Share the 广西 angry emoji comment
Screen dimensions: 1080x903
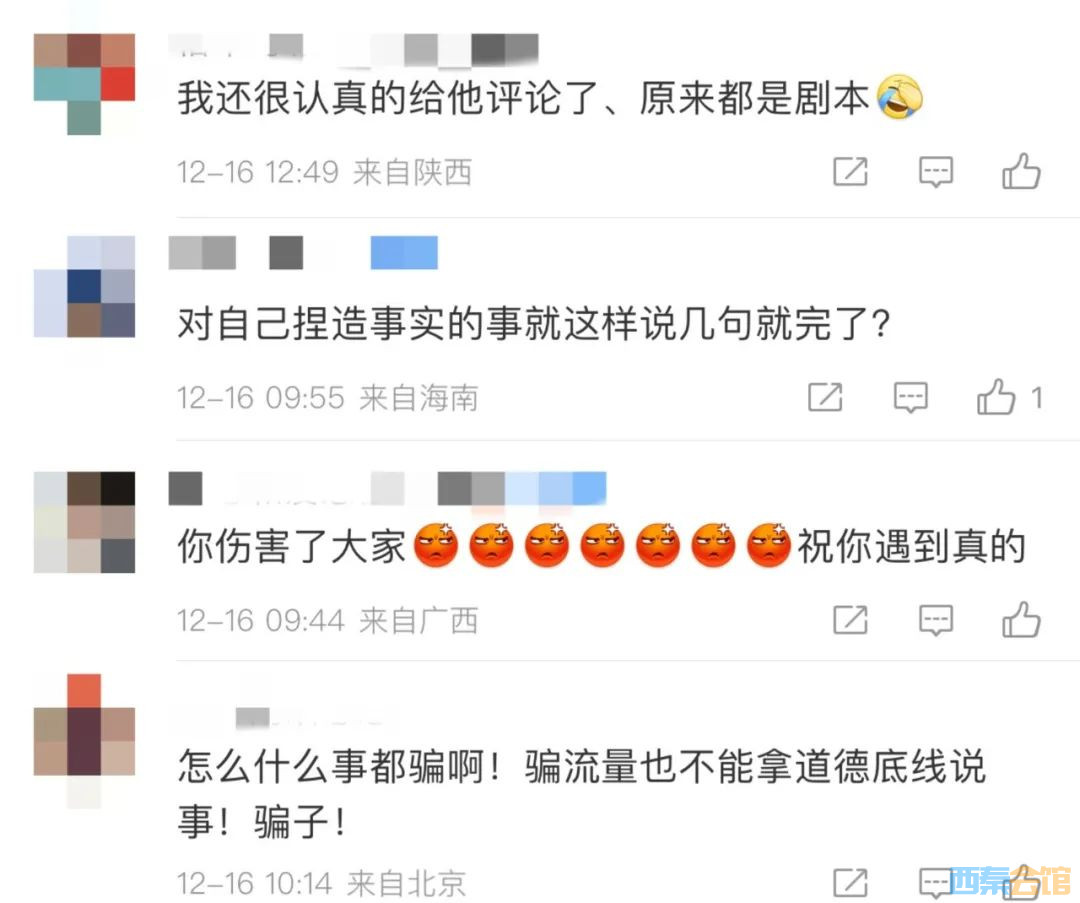pyautogui.click(x=850, y=620)
